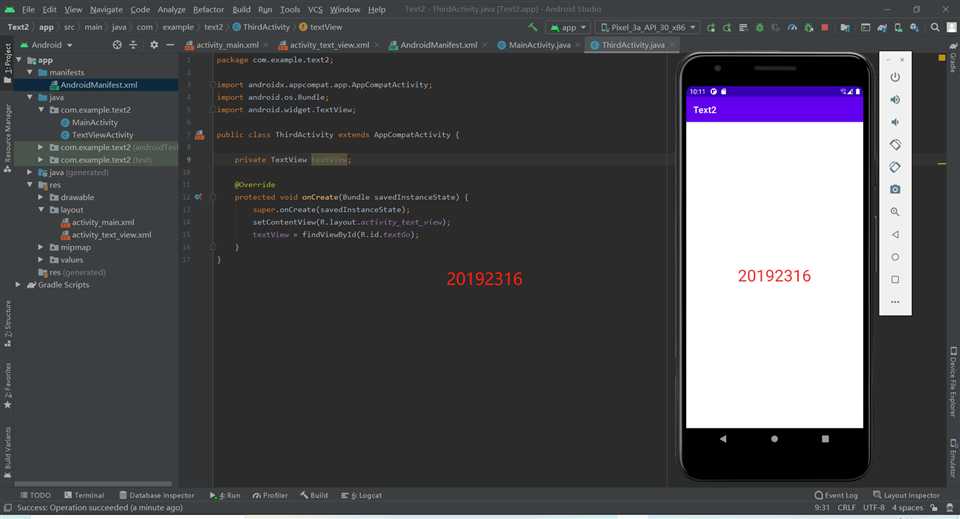Select MainActivity in project tree
This screenshot has width=960, height=519.
(x=95, y=122)
